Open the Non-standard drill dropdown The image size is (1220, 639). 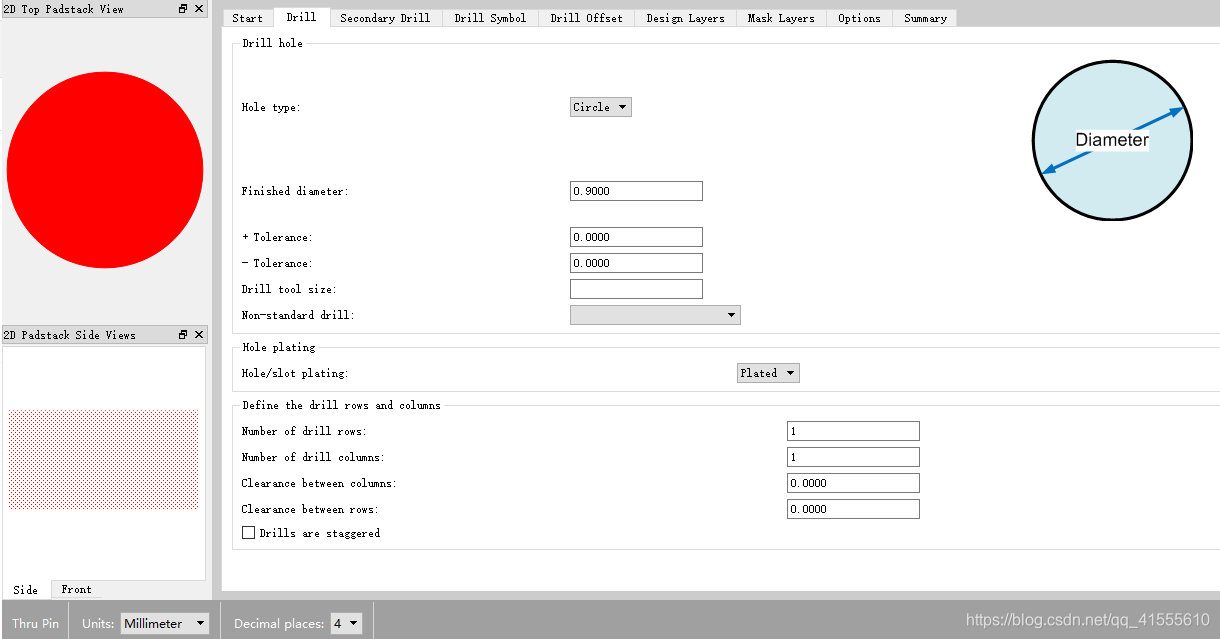[655, 315]
